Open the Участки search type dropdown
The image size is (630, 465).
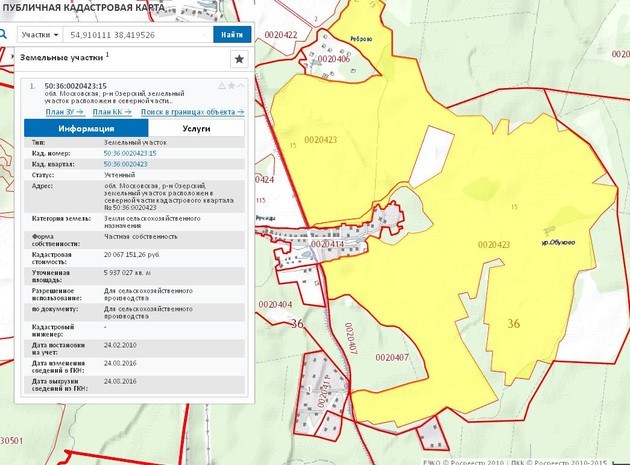tap(40, 35)
